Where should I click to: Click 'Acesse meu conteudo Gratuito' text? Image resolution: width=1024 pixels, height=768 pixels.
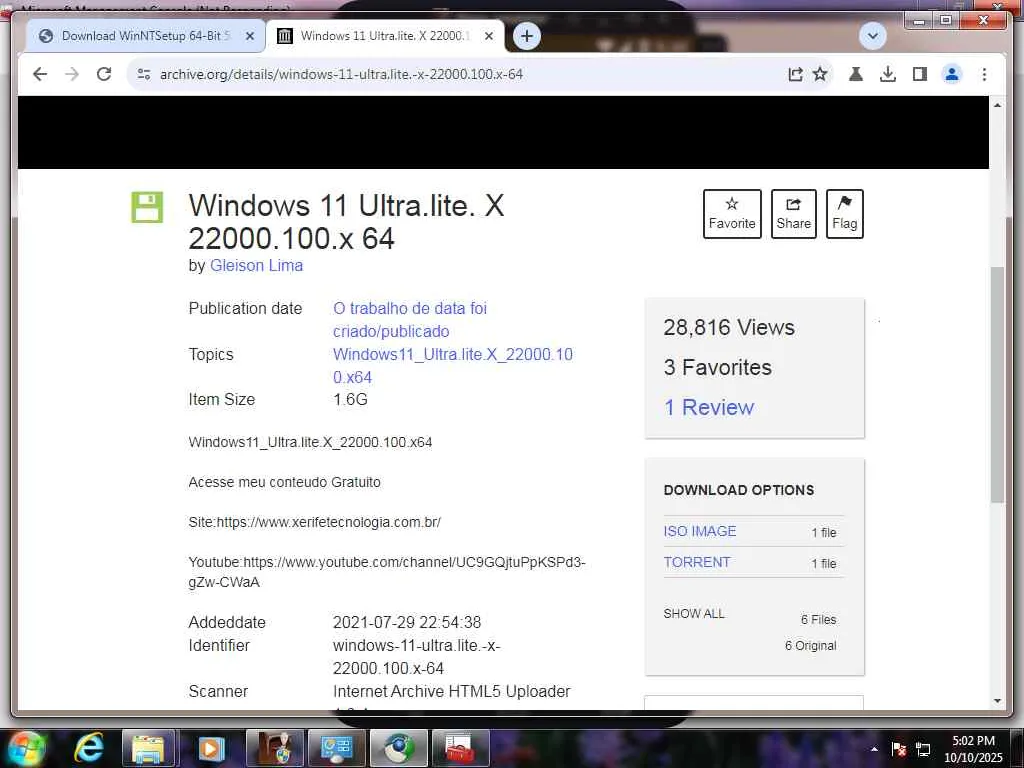point(285,482)
